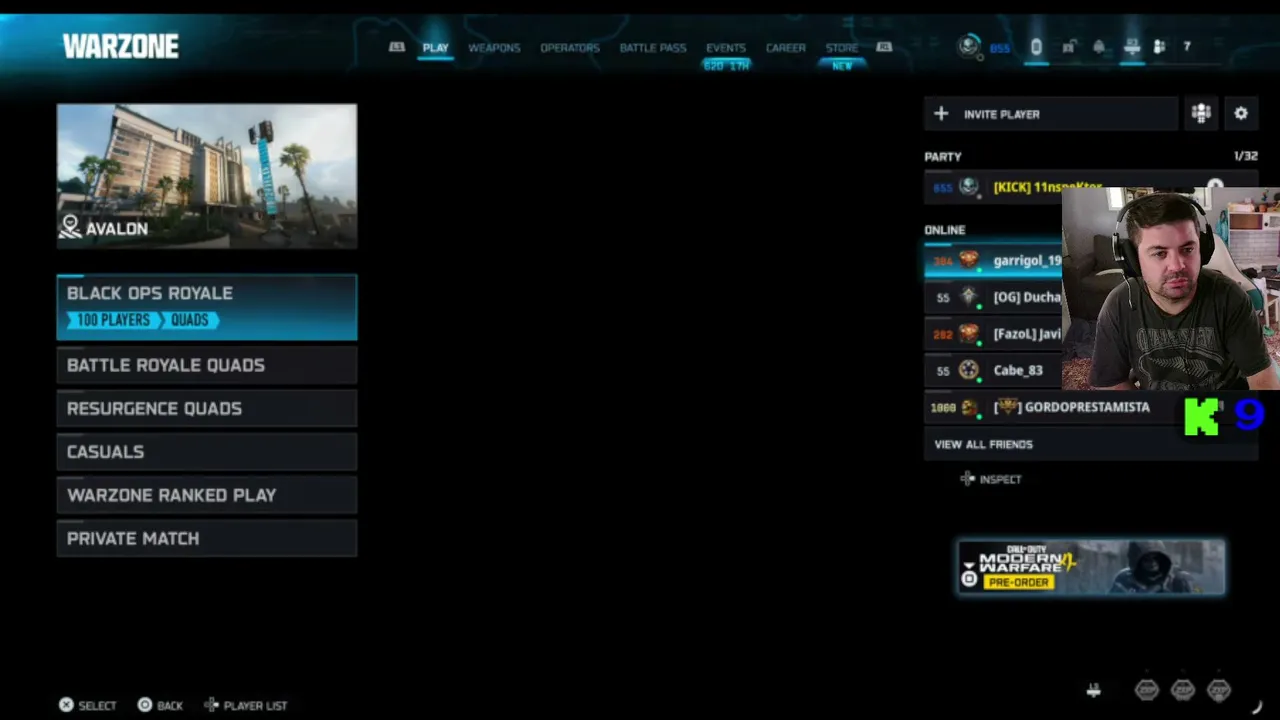The image size is (1280, 720).
Task: Click the party leader's rank emblem
Action: click(x=968, y=187)
